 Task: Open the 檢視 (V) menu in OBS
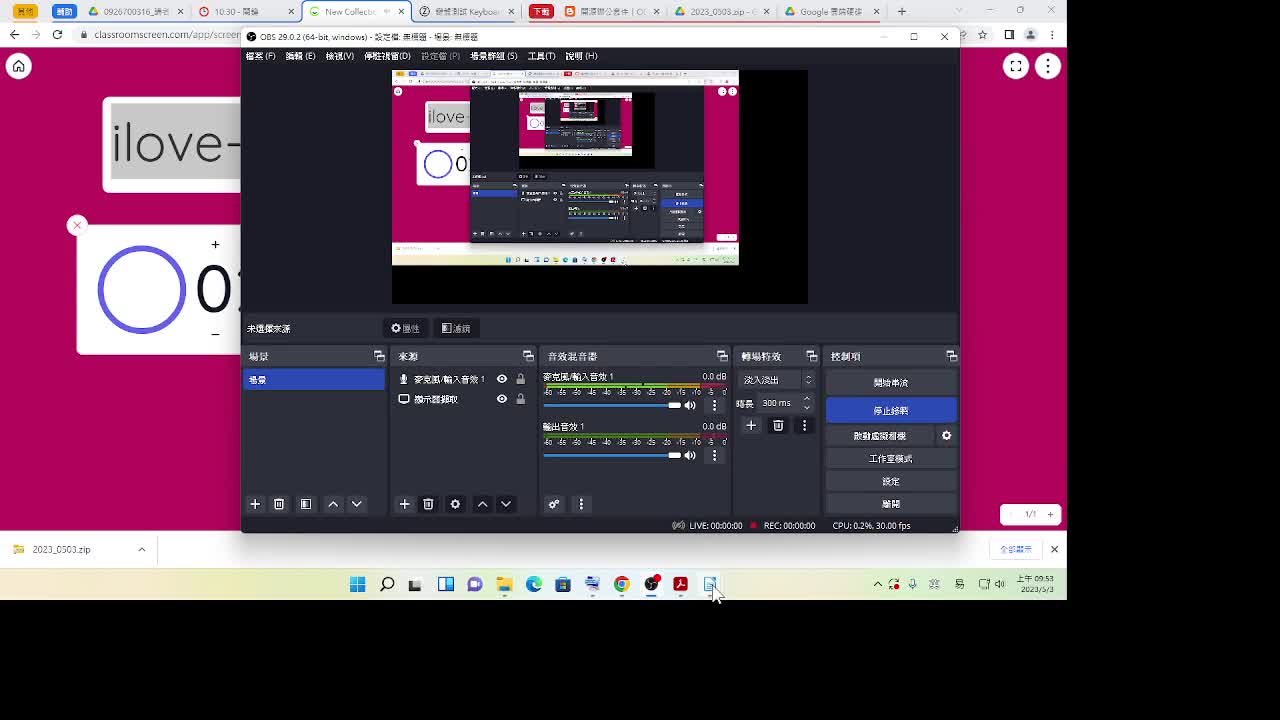click(x=340, y=56)
